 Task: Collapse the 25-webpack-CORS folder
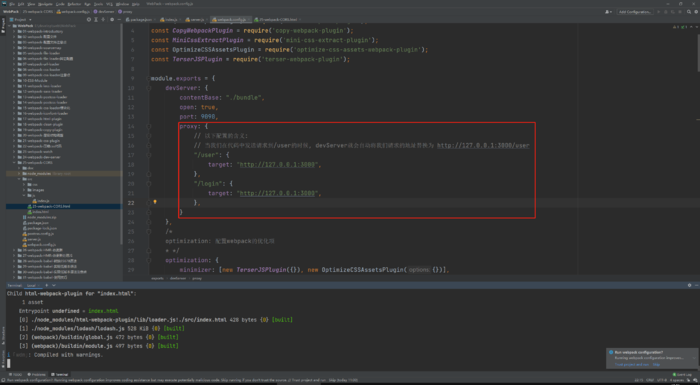14,163
